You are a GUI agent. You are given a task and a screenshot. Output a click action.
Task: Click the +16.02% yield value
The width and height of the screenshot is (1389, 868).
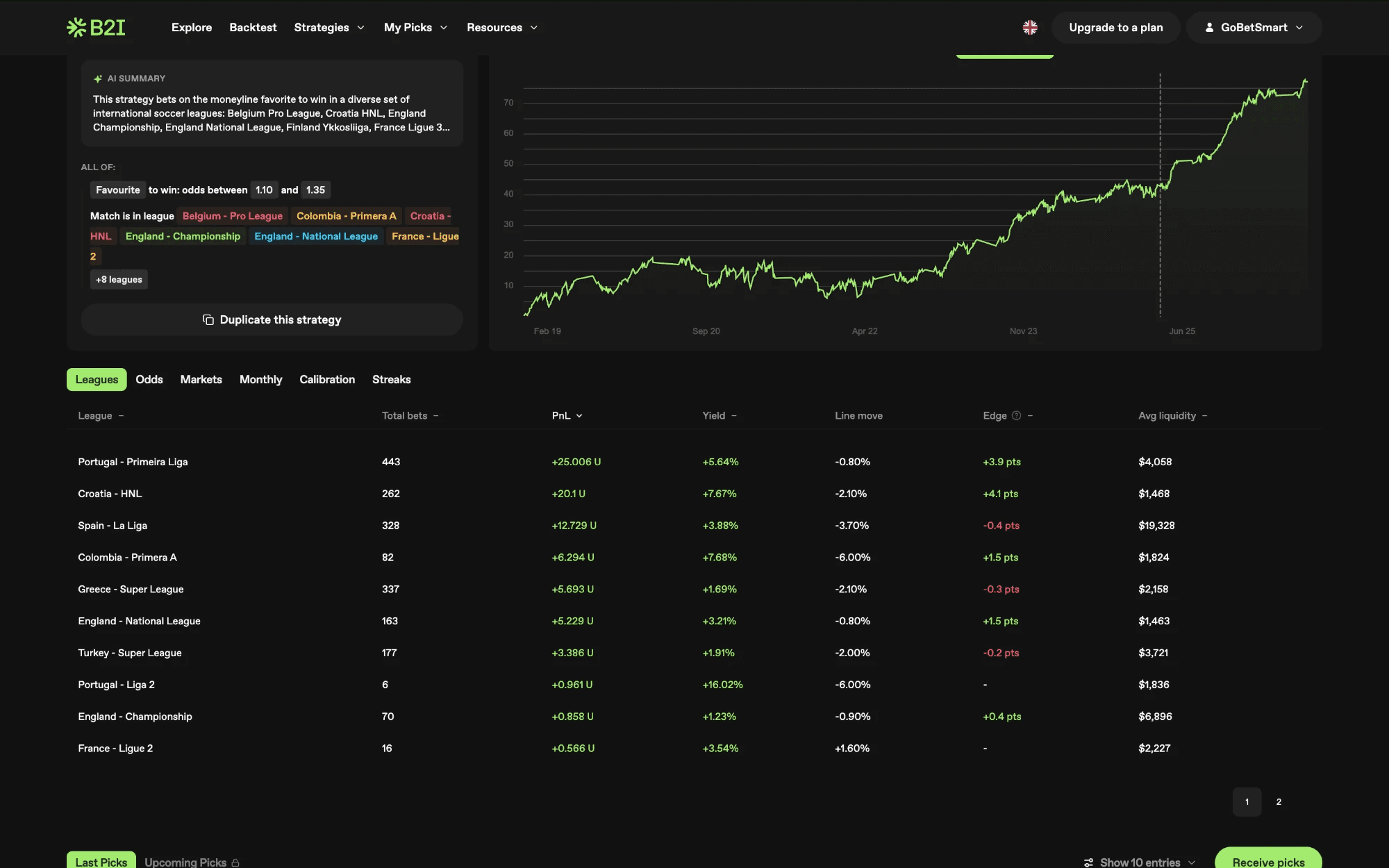(x=722, y=685)
